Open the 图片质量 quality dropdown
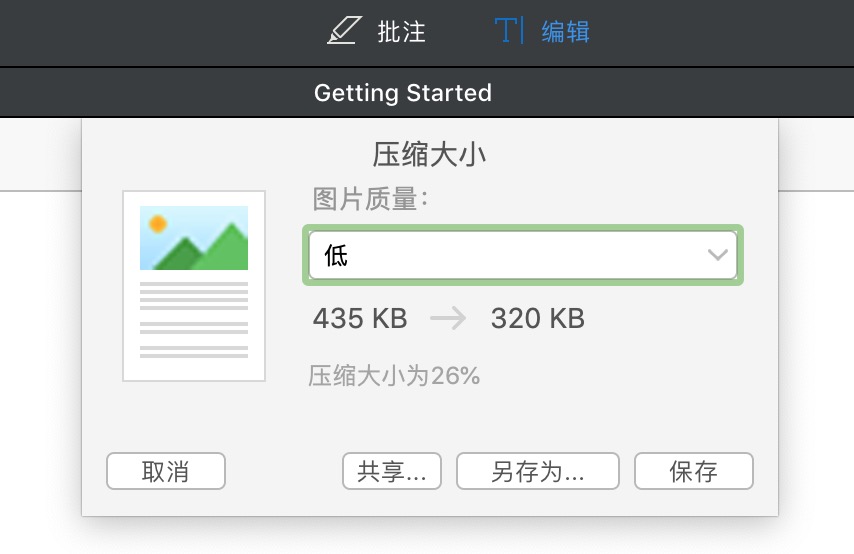This screenshot has width=854, height=554. pos(523,255)
